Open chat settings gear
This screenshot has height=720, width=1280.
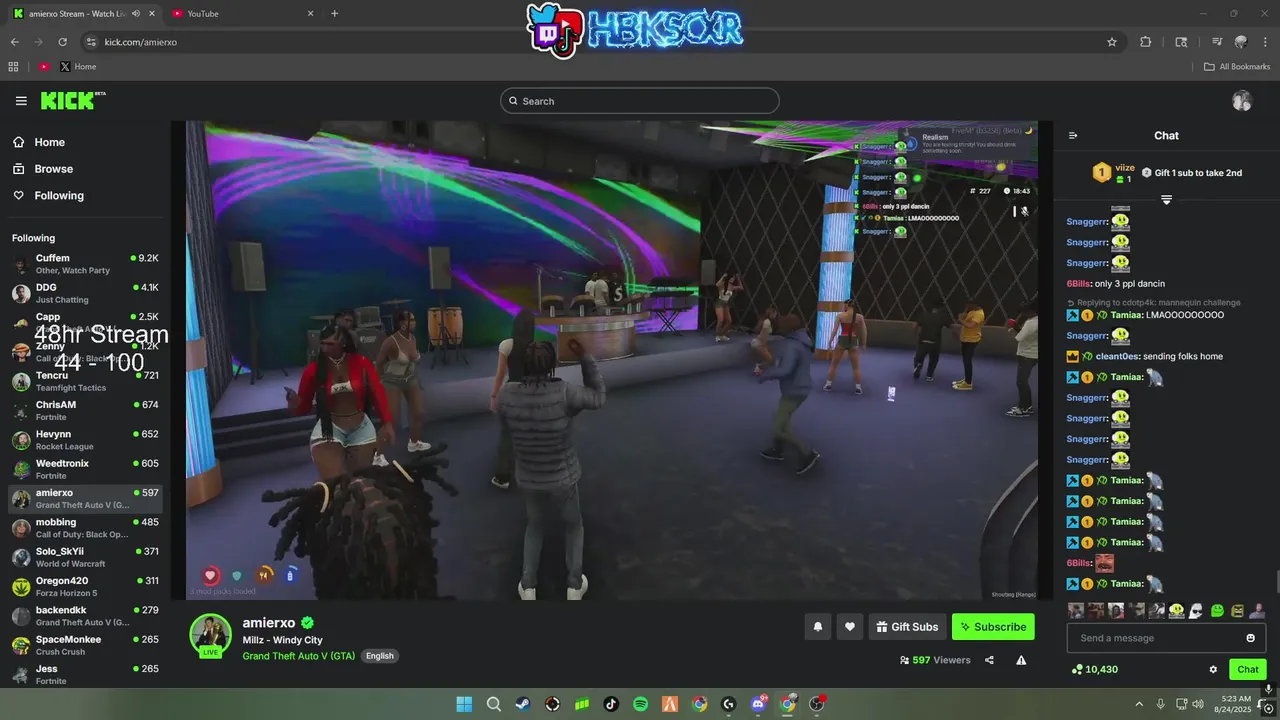click(x=1213, y=669)
